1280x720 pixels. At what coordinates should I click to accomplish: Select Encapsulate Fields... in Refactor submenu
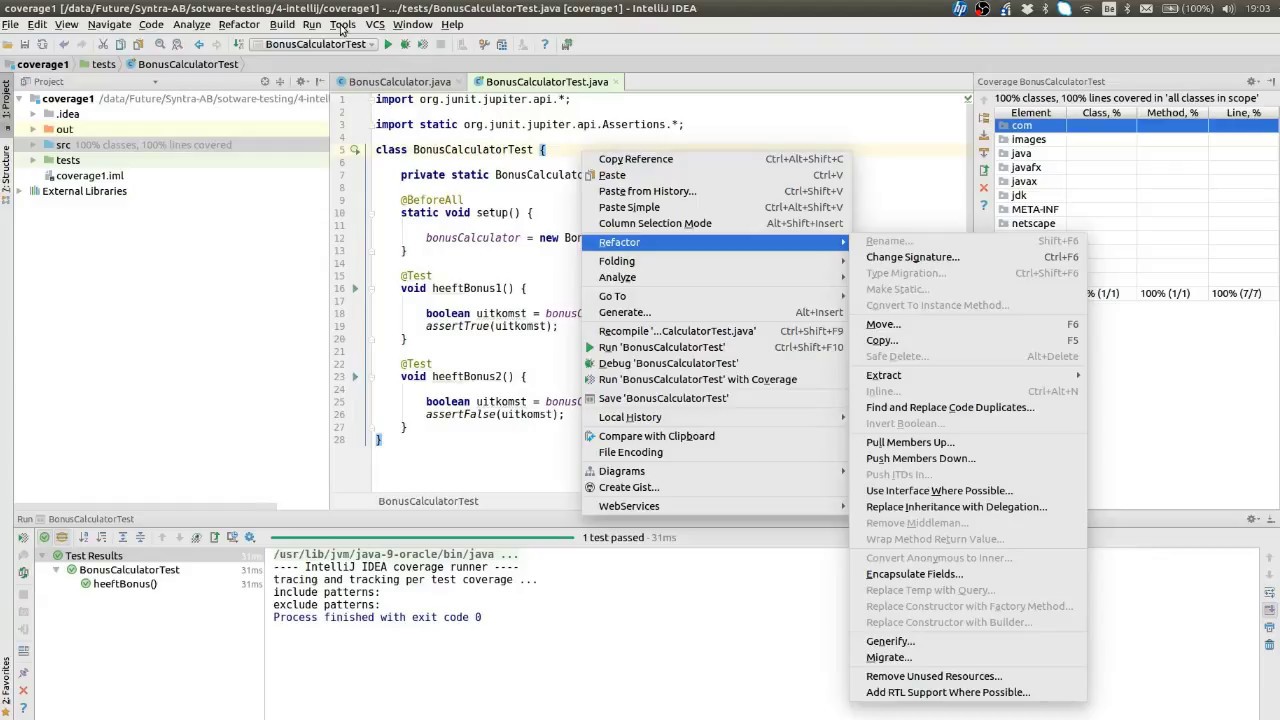(x=968, y=574)
